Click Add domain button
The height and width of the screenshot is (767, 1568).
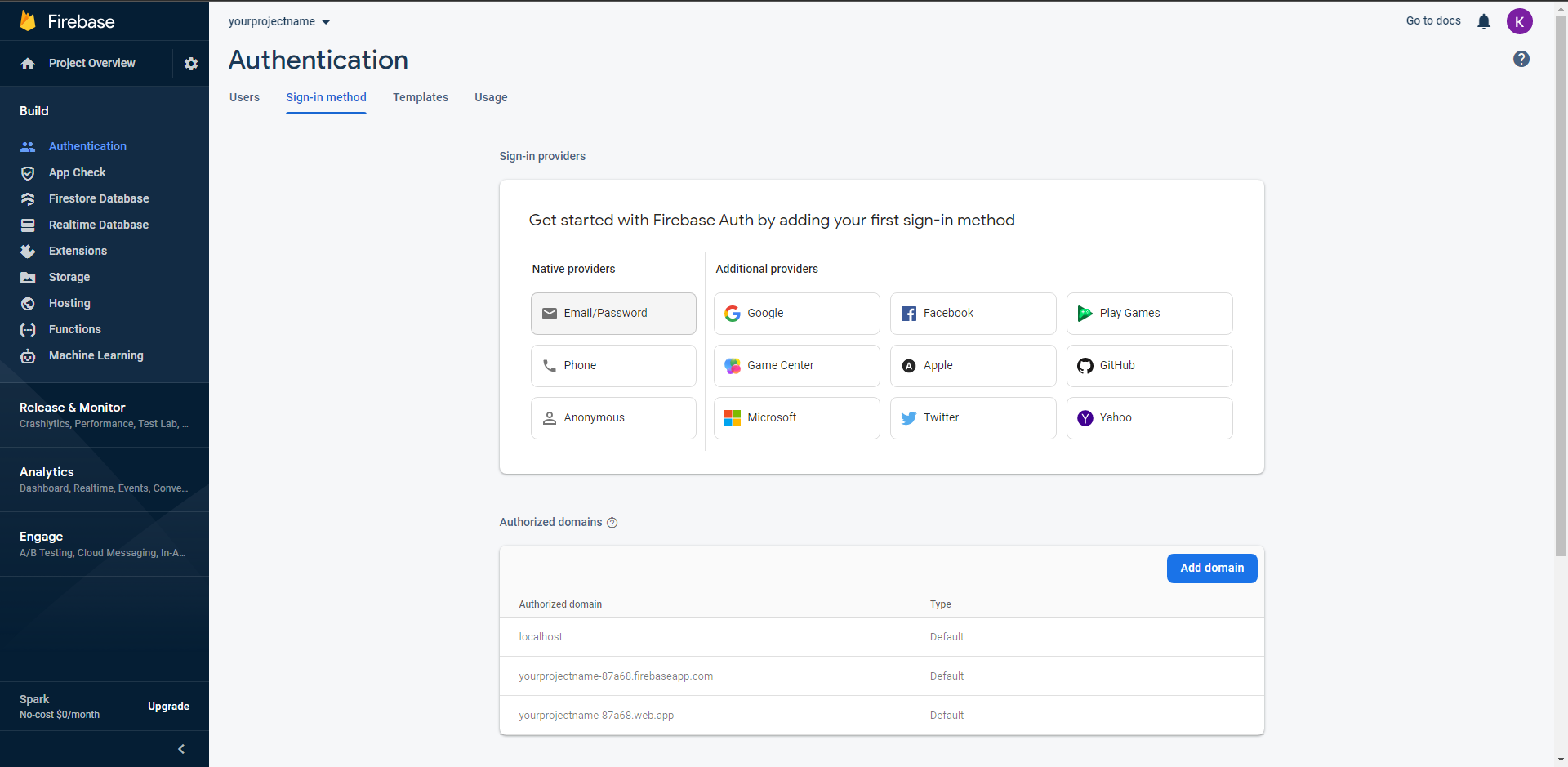click(1212, 569)
